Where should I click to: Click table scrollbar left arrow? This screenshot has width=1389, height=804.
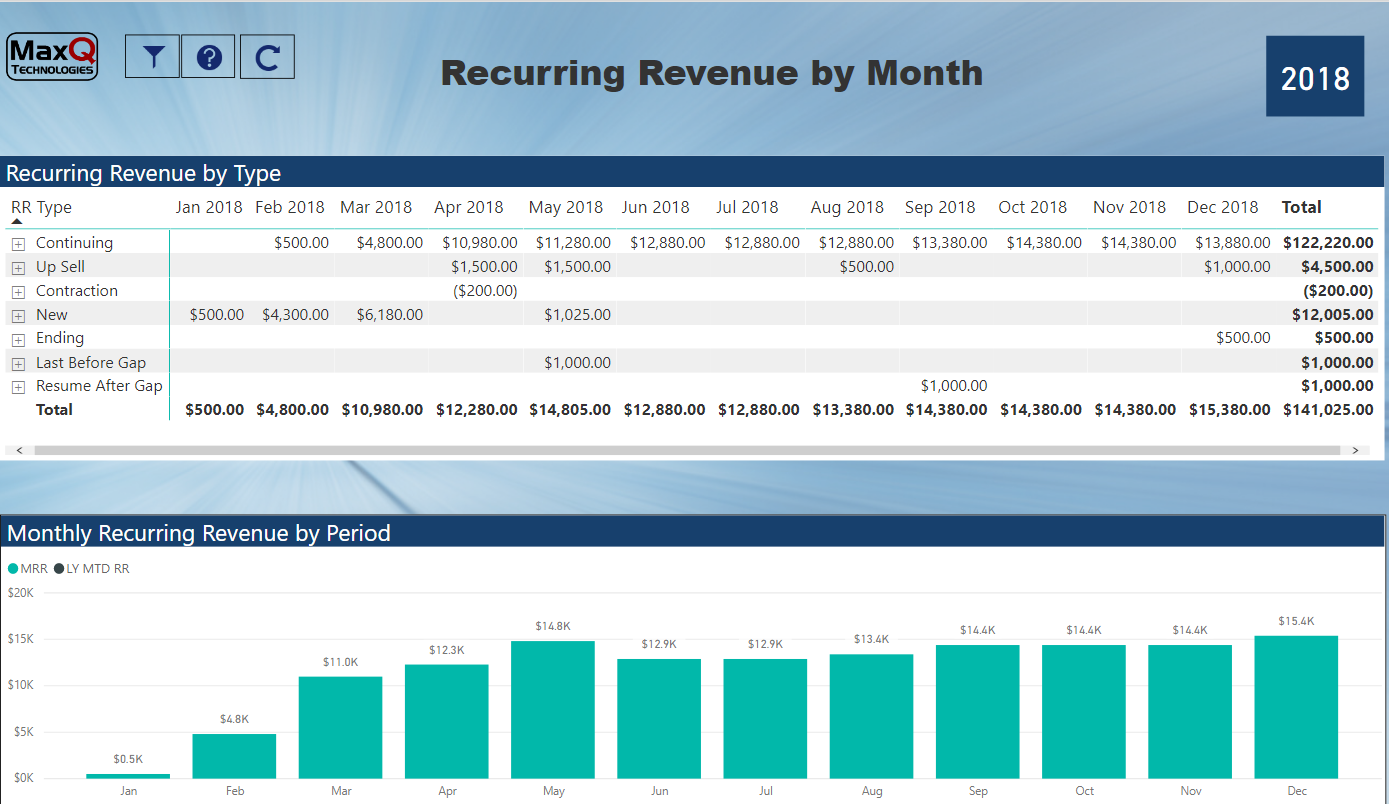coord(18,451)
